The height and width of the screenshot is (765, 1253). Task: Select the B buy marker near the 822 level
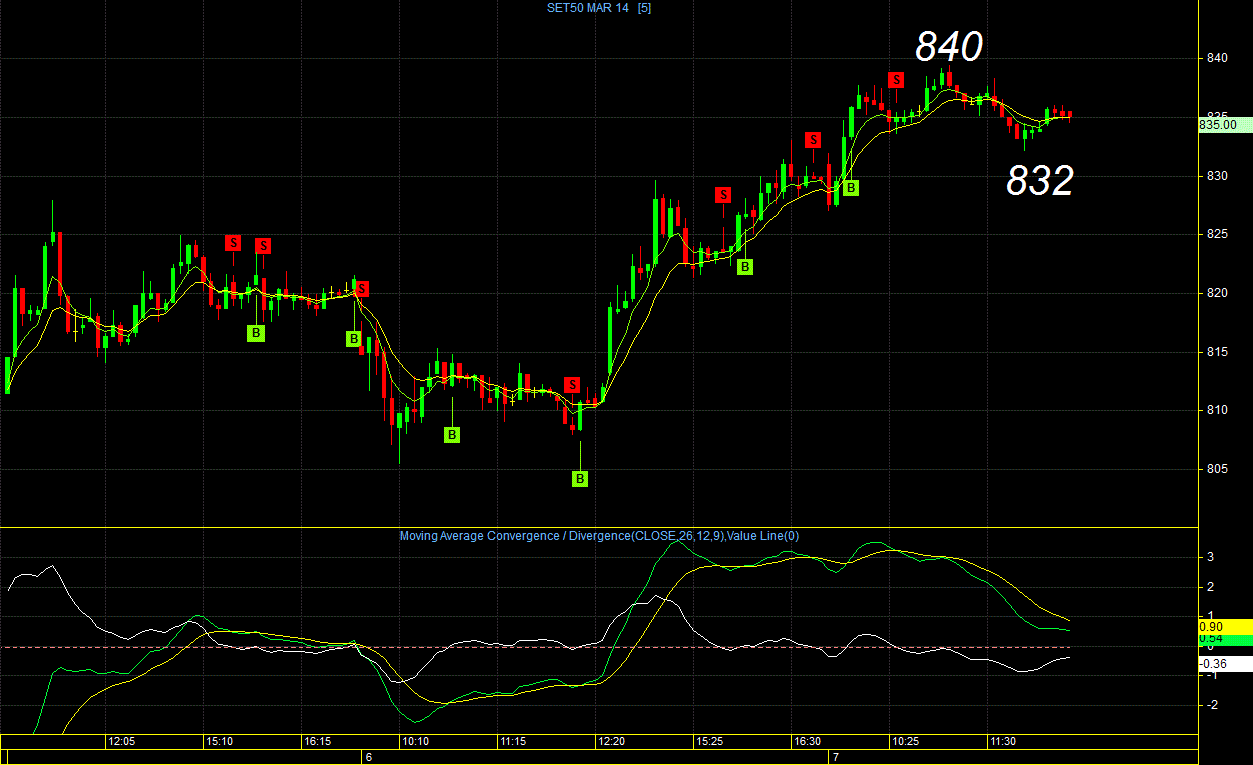[745, 266]
